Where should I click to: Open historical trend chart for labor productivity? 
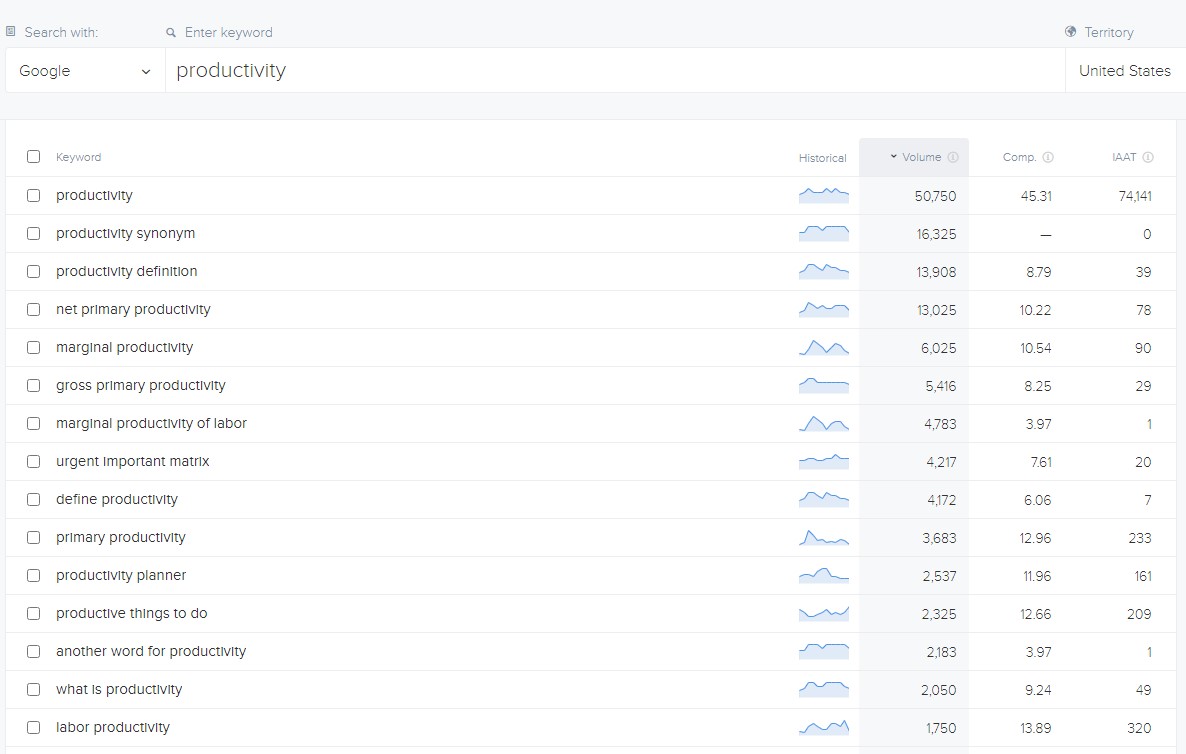[x=824, y=728]
